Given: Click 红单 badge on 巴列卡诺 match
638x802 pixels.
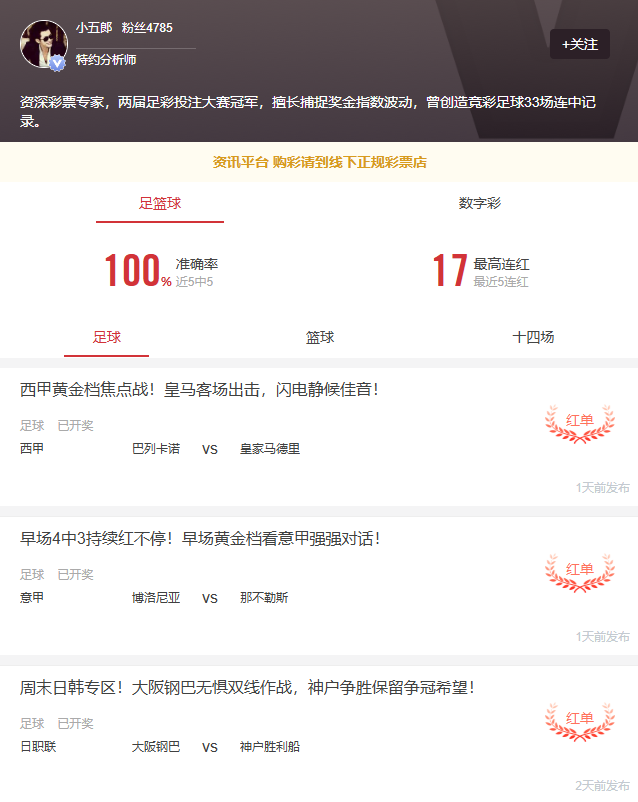Looking at the screenshot, I should 580,423.
